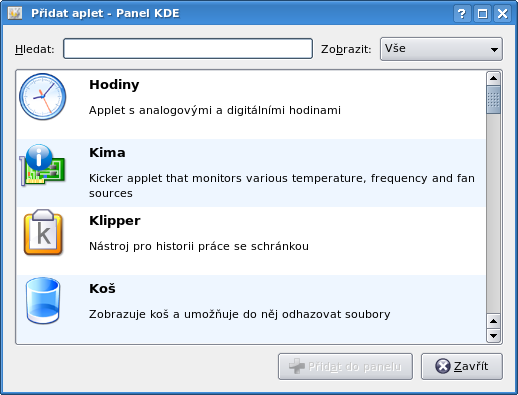Viewport: 518px width, 395px height.
Task: Click the Přidat do panelu button
Action: (345, 367)
